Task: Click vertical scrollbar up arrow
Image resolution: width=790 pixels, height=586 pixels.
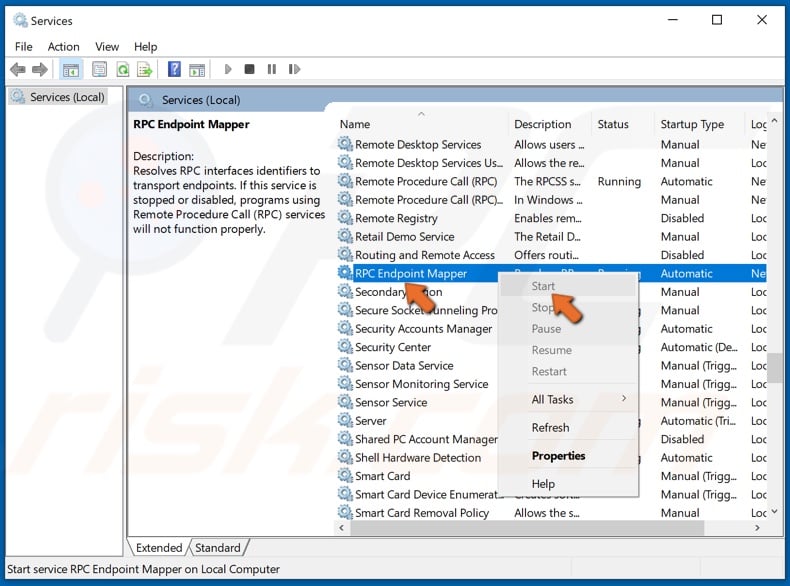Action: (774, 121)
